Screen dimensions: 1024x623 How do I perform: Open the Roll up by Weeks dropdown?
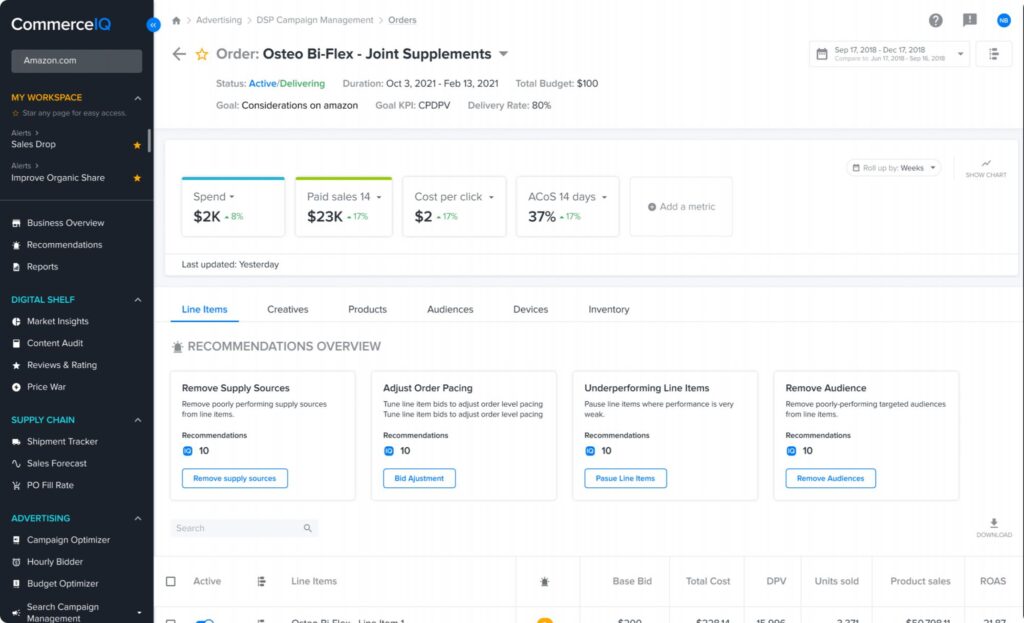point(893,168)
